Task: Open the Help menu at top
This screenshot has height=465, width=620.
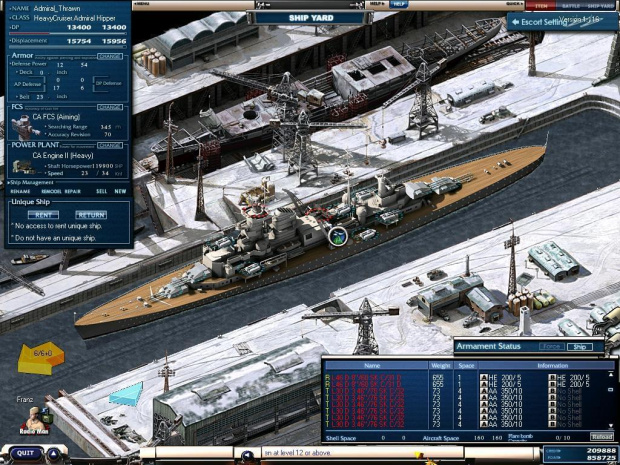Action: click(x=399, y=4)
